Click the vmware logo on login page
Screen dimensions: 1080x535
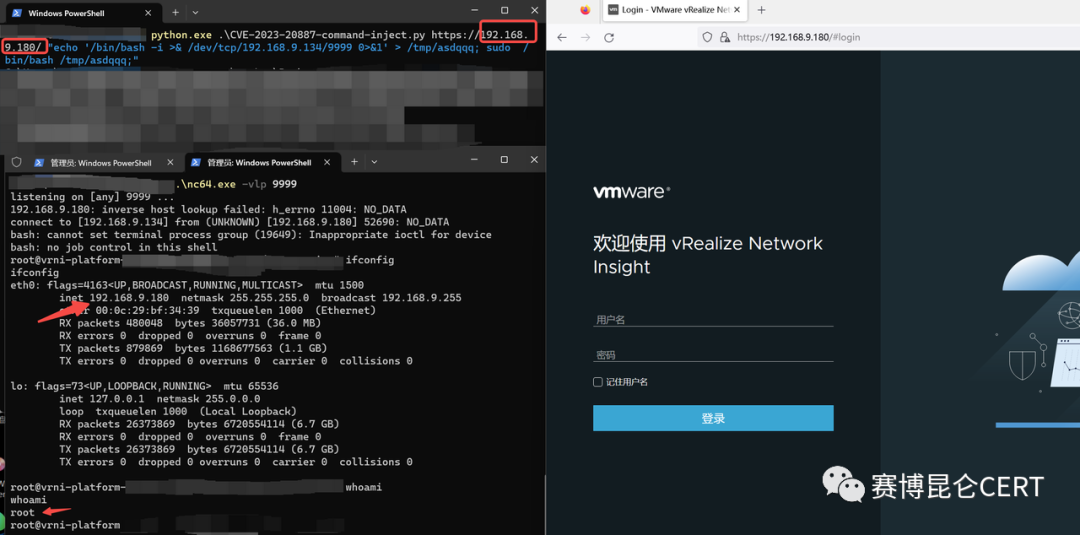(632, 192)
